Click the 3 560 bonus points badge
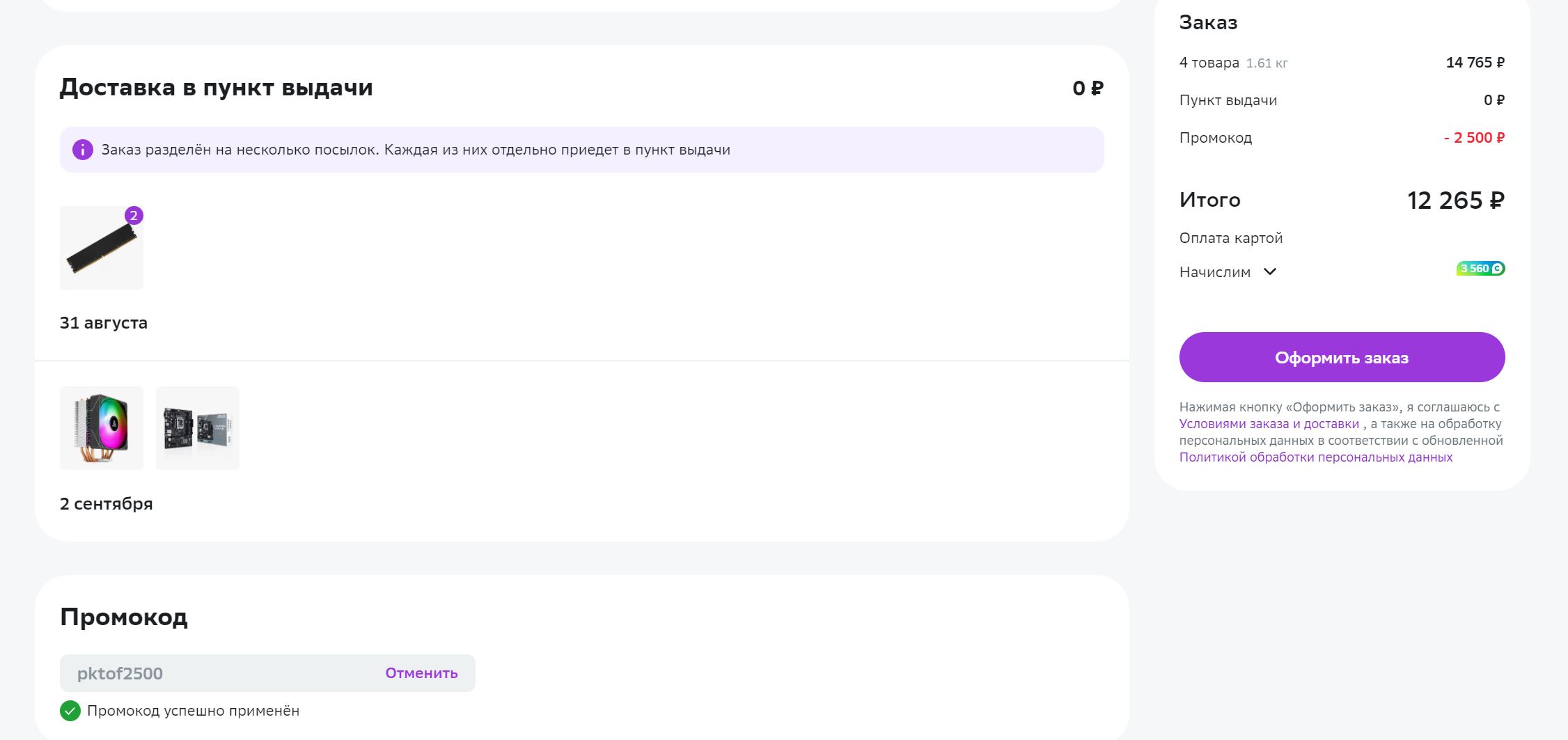The width and height of the screenshot is (1568, 740). coord(1480,269)
